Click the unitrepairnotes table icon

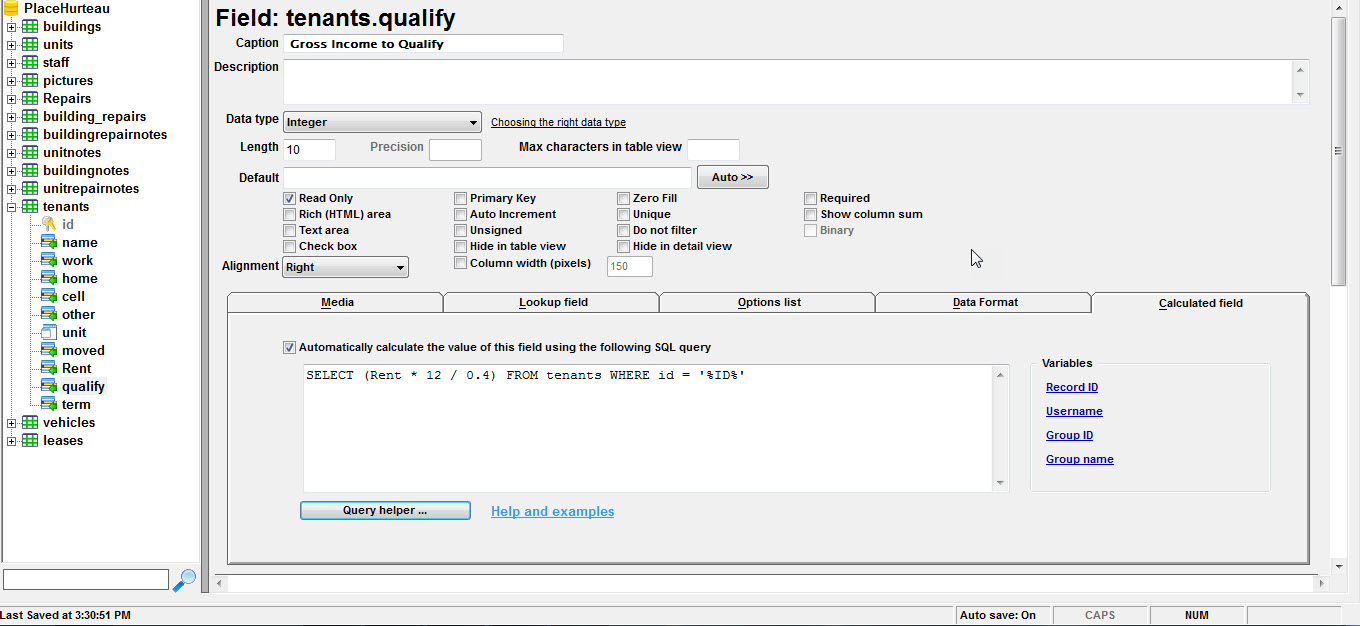(30, 189)
